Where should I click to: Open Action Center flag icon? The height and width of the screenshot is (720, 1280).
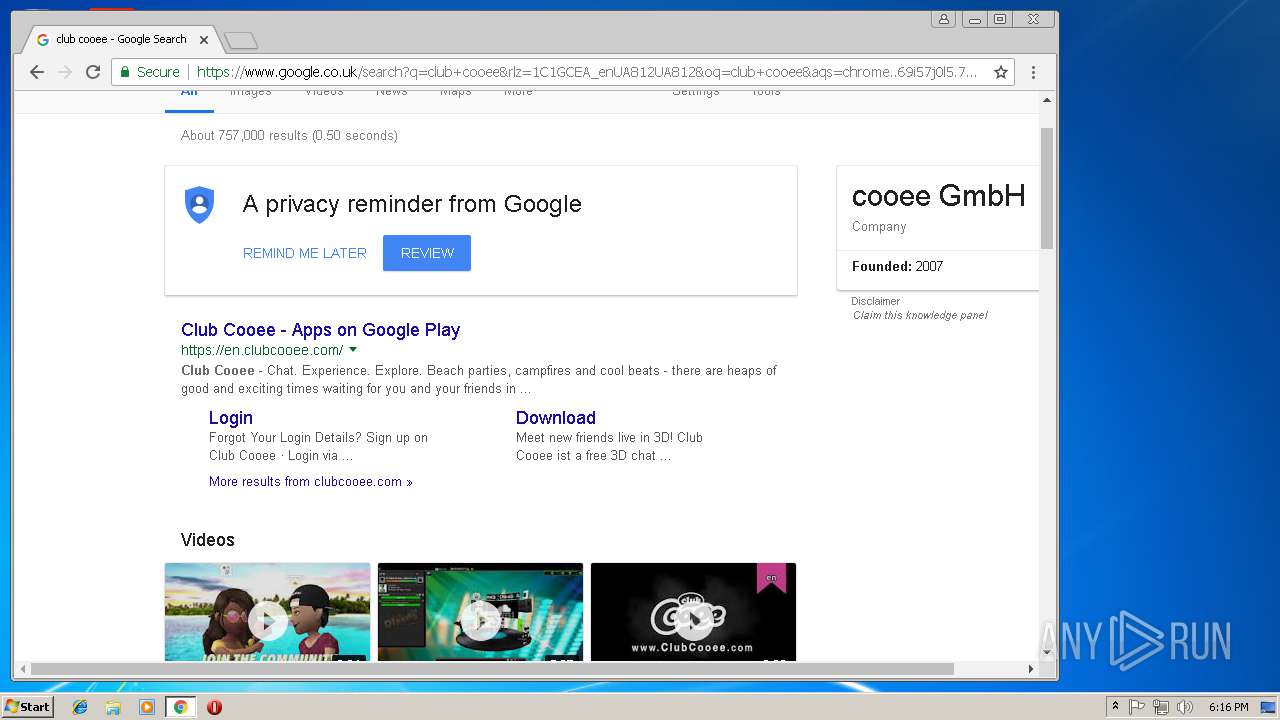click(x=1137, y=707)
